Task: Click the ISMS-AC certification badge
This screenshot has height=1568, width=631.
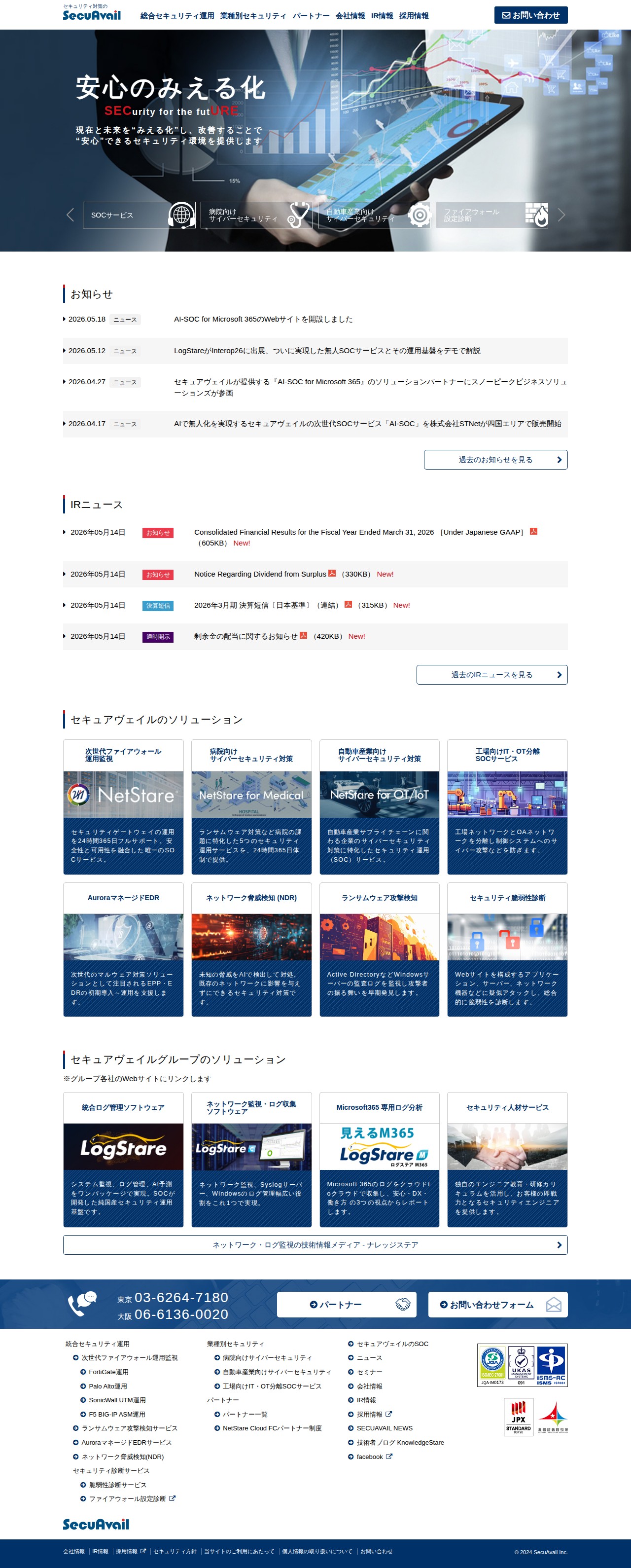Action: click(551, 1365)
